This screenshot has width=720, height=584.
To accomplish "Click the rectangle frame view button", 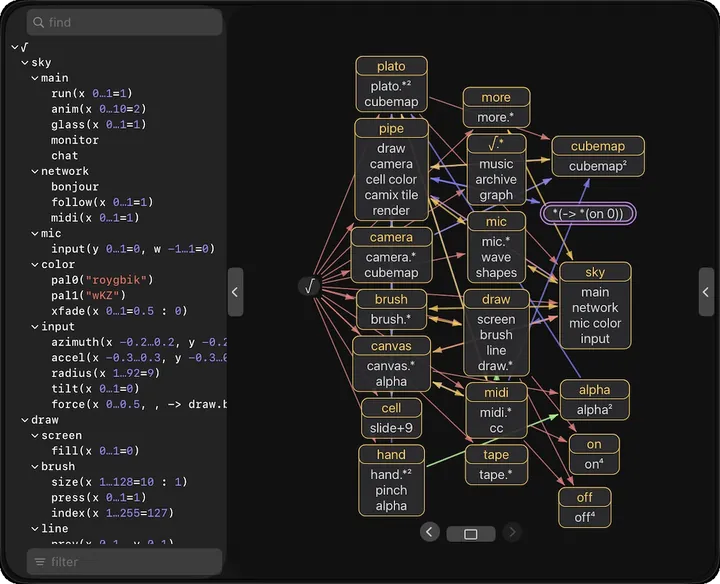I will 471,534.
